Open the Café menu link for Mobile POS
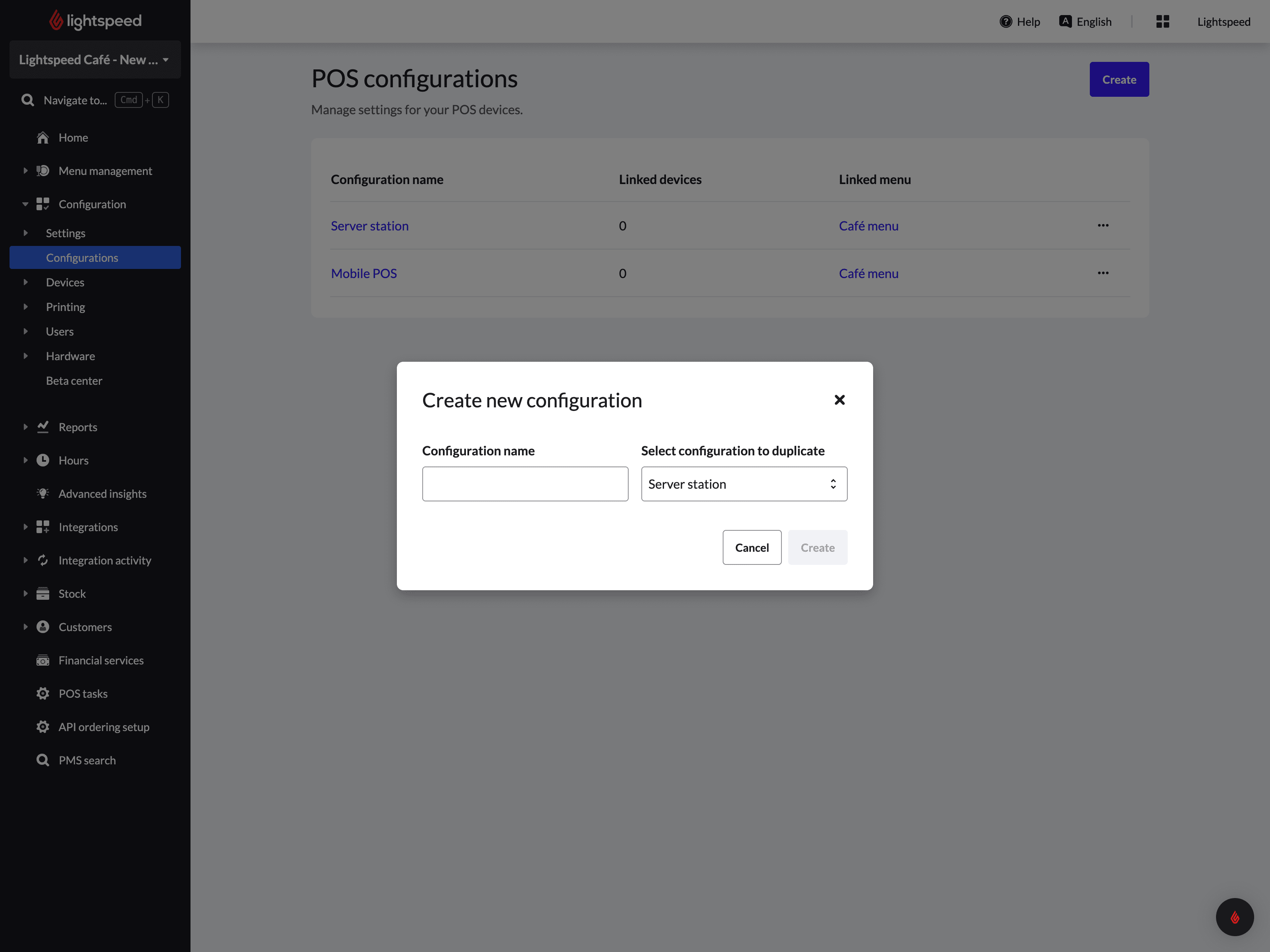The width and height of the screenshot is (1270, 952). (x=868, y=274)
